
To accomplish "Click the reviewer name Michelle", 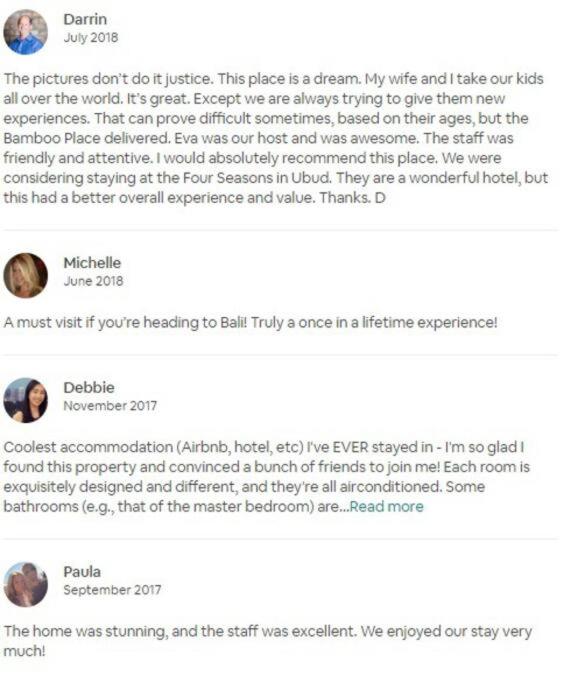I will point(92,263).
